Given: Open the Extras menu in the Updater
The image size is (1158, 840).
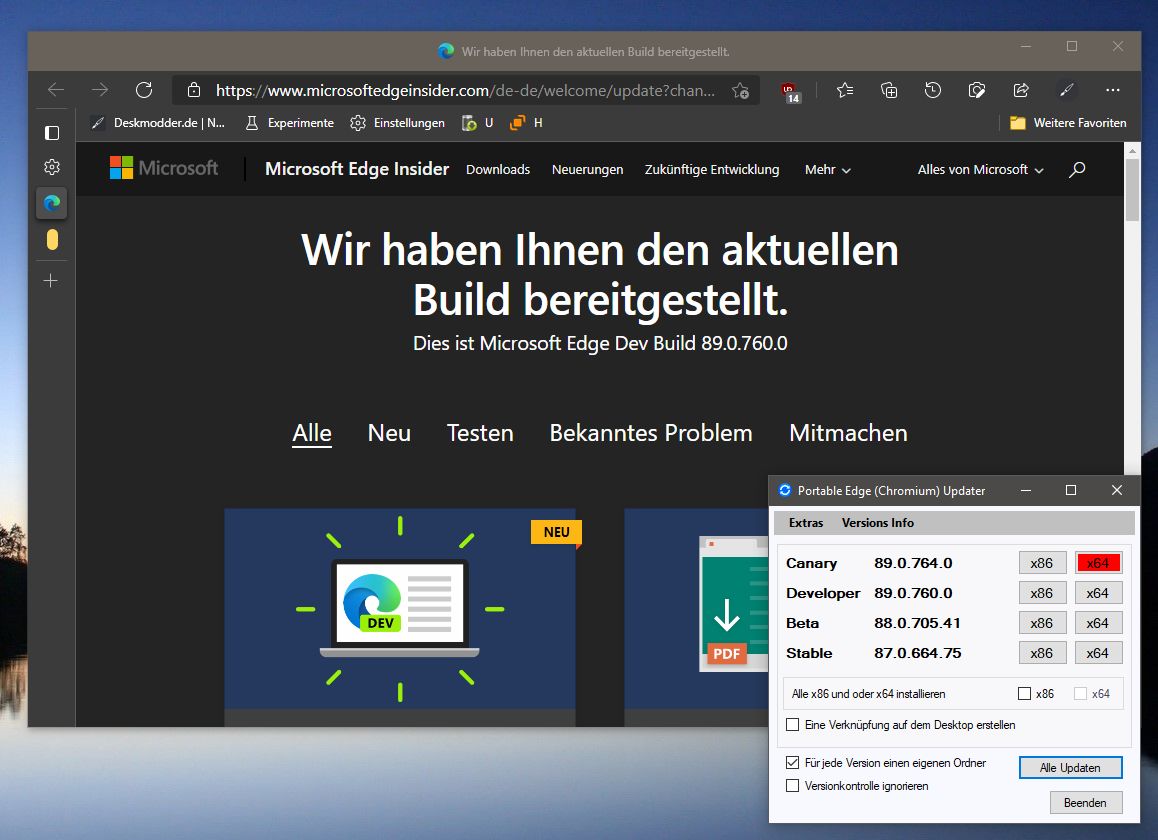Looking at the screenshot, I should pyautogui.click(x=806, y=522).
